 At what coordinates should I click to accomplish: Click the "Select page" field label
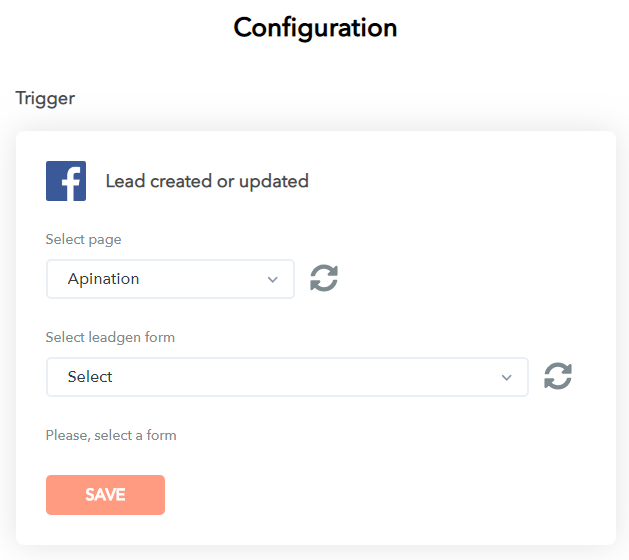pos(84,240)
